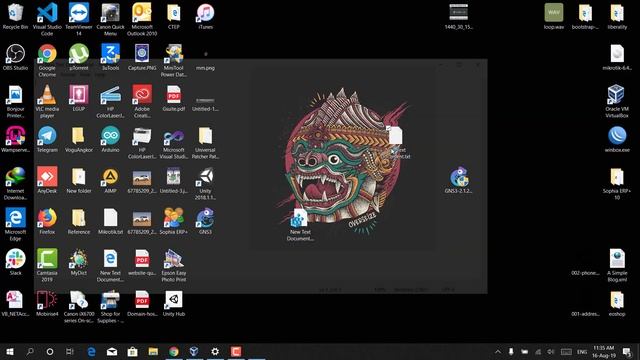Open Wampserver desktop shortcut
640x360 pixels.
coord(15,139)
